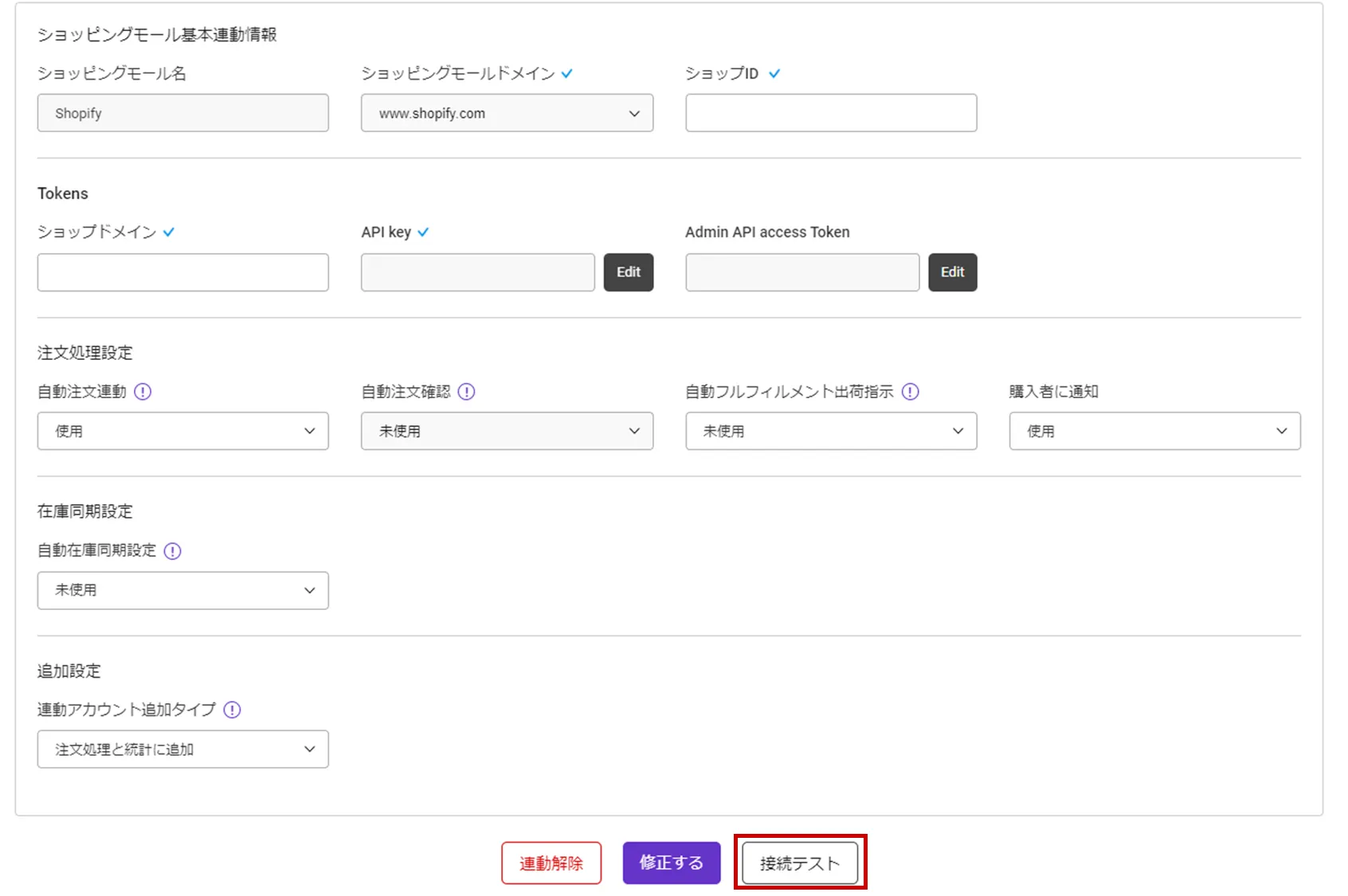The height and width of the screenshot is (896, 1348).
Task: Open the 購入者に通知 dropdown
Action: coord(1154,431)
